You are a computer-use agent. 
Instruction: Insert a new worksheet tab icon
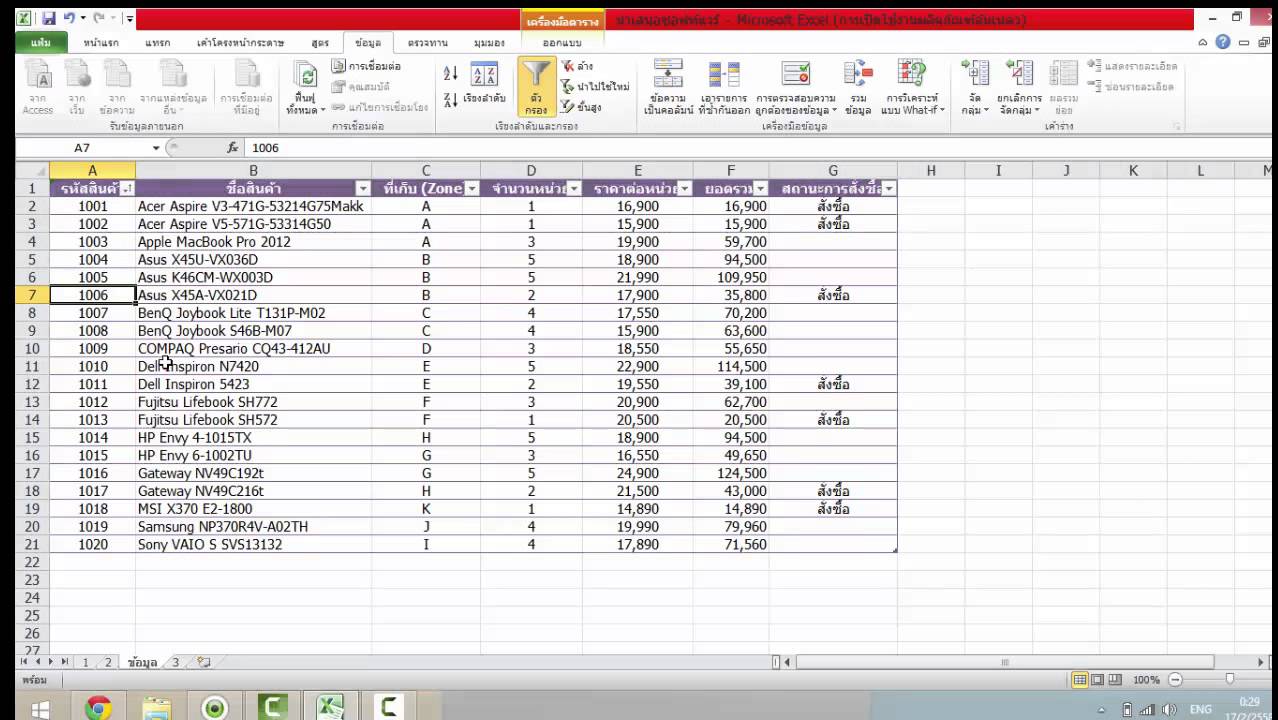pos(203,662)
